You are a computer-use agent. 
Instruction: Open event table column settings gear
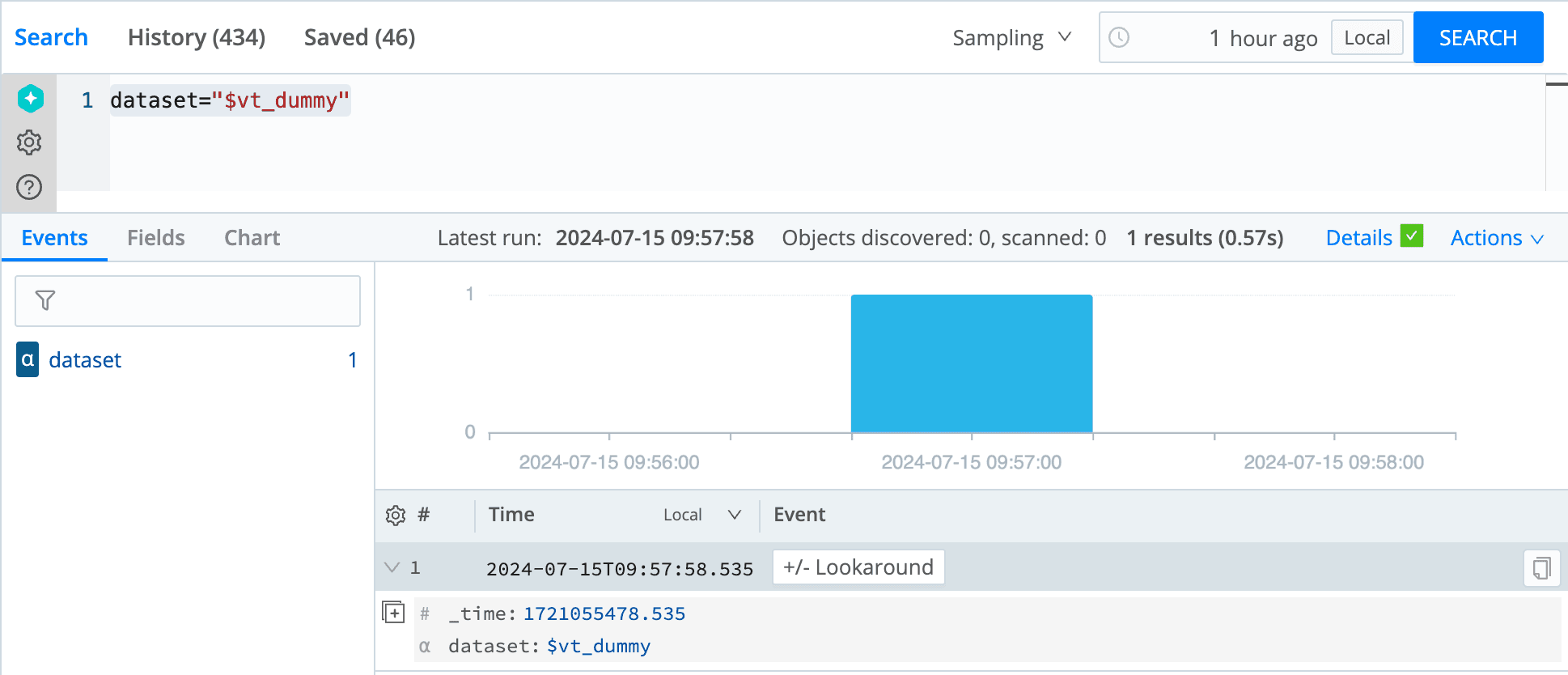tap(395, 516)
